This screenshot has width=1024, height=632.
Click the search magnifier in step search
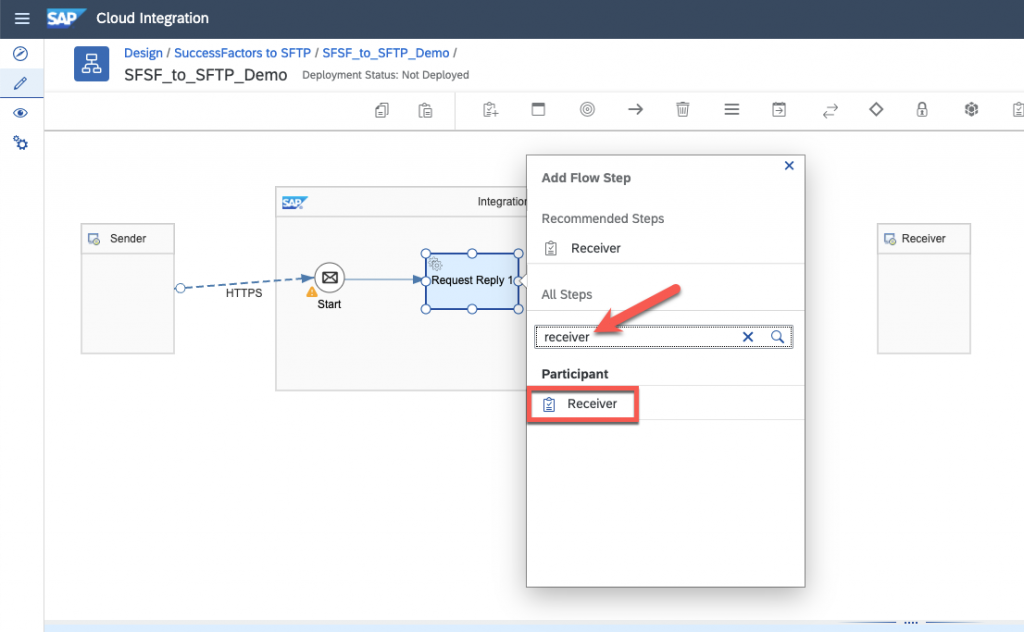click(778, 337)
